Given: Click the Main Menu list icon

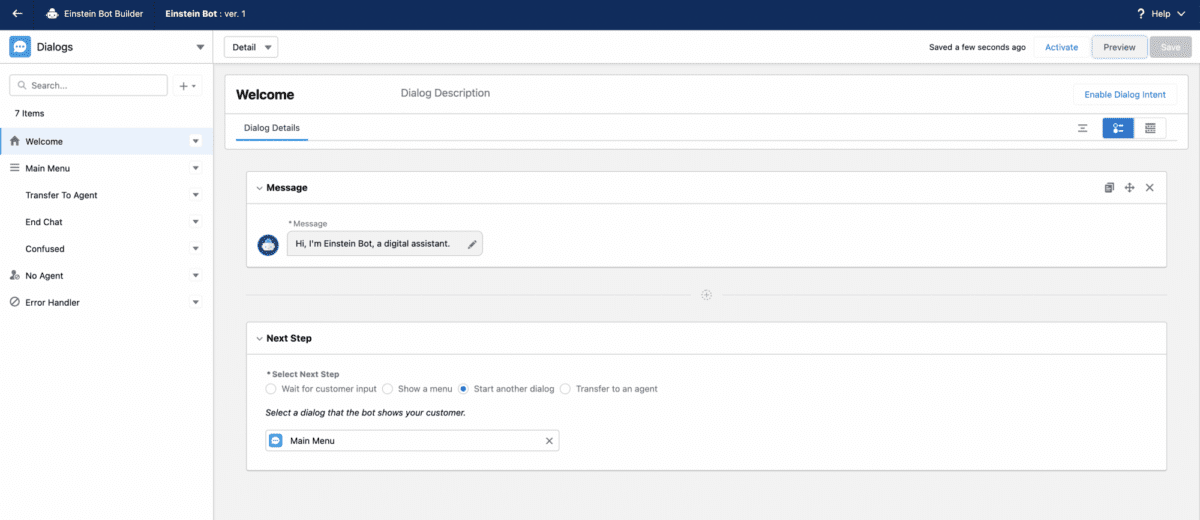Looking at the screenshot, I should [15, 168].
